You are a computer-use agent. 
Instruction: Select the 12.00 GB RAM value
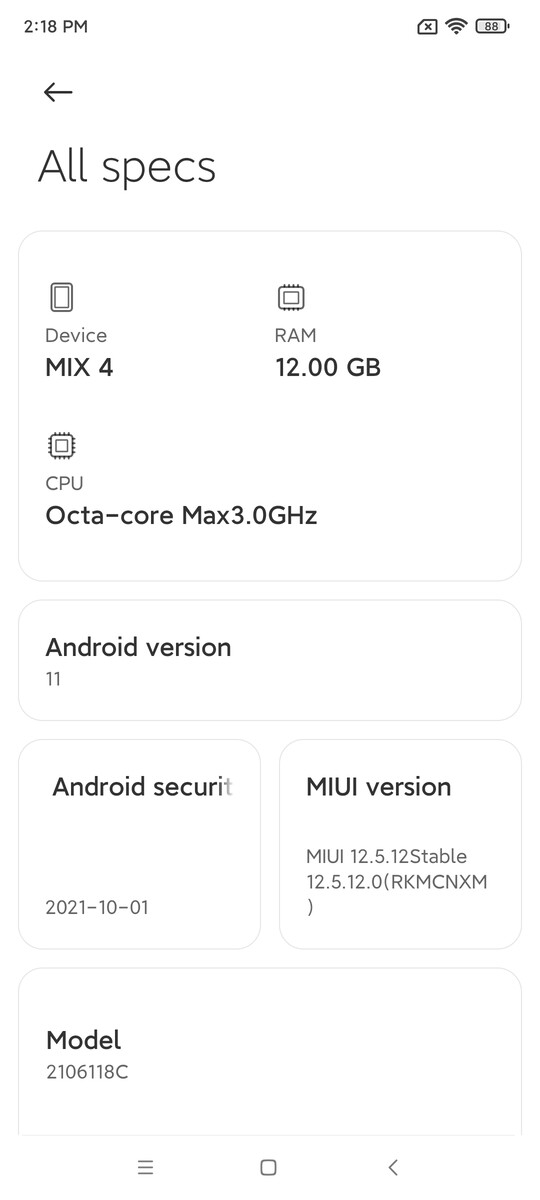coord(328,368)
